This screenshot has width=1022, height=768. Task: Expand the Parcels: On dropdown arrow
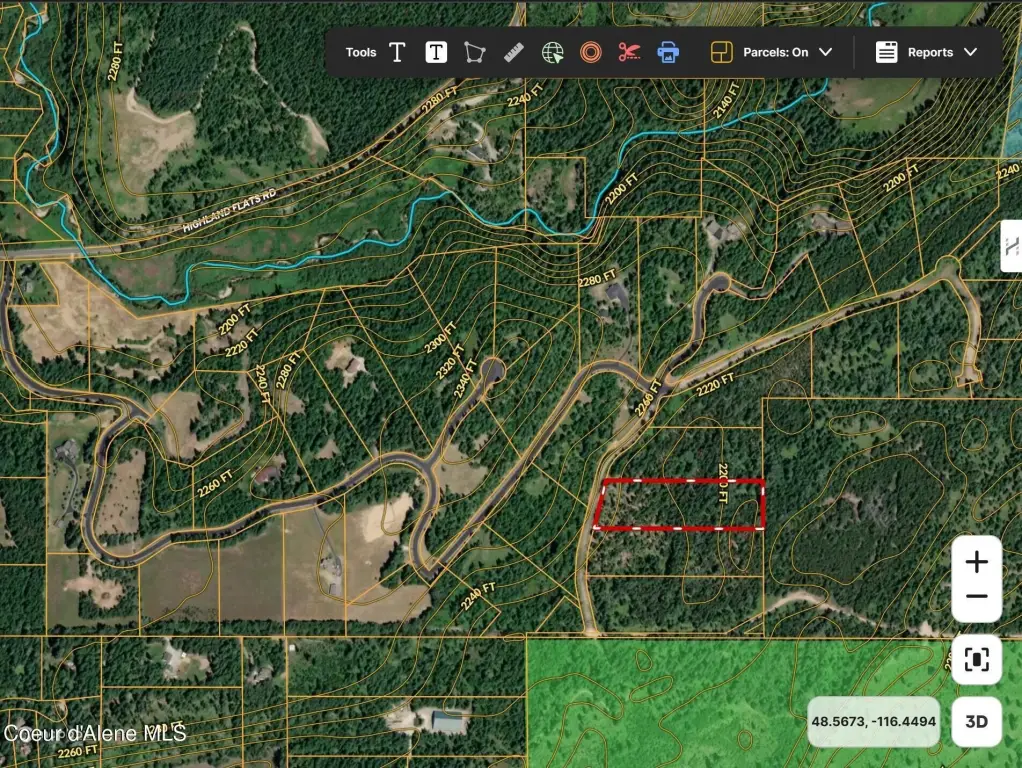[x=826, y=52]
